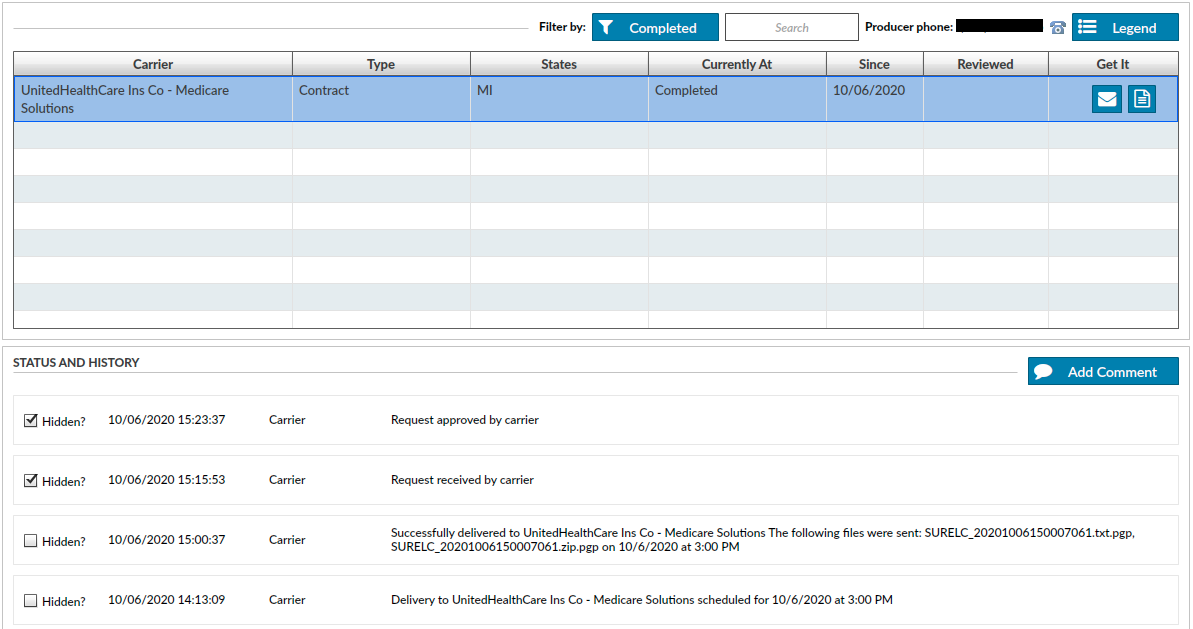This screenshot has height=629, width=1193.
Task: Click the 'Producer phone:' label
Action: coord(909,27)
